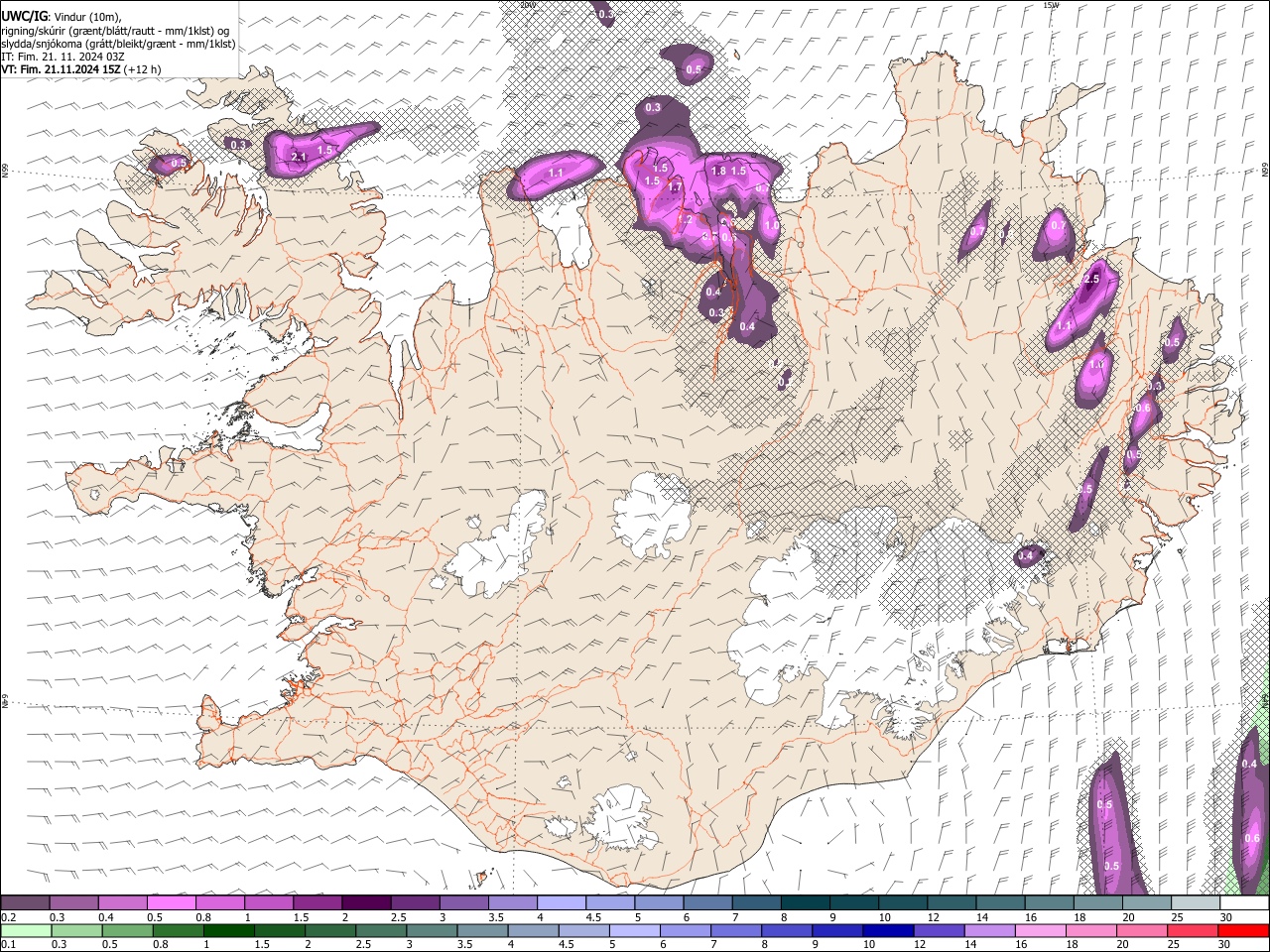
Task: Click the lower rain legend swatch starting at 4.5
Action: 583,930
